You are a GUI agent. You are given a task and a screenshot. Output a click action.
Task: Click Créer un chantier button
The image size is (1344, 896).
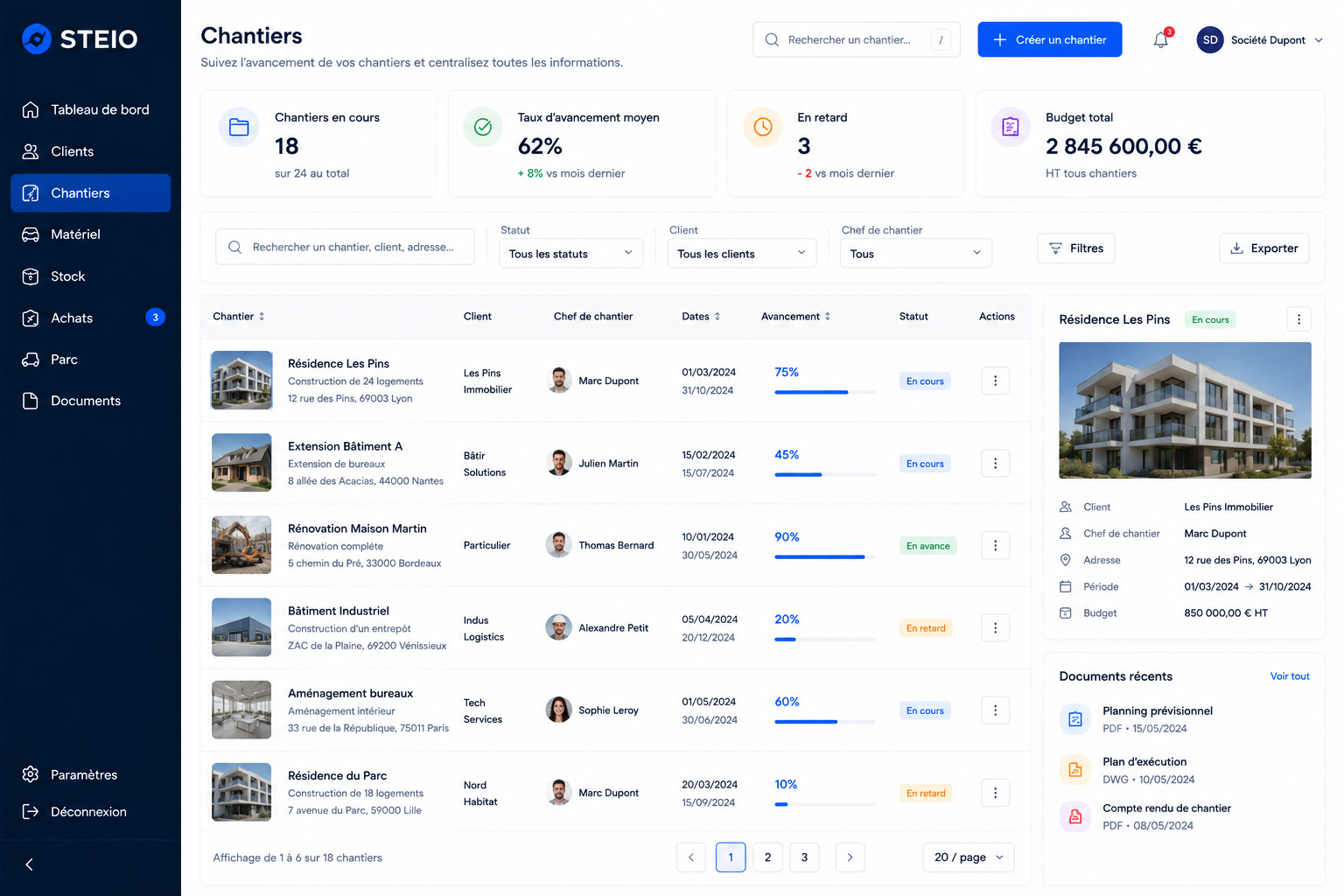coord(1049,39)
